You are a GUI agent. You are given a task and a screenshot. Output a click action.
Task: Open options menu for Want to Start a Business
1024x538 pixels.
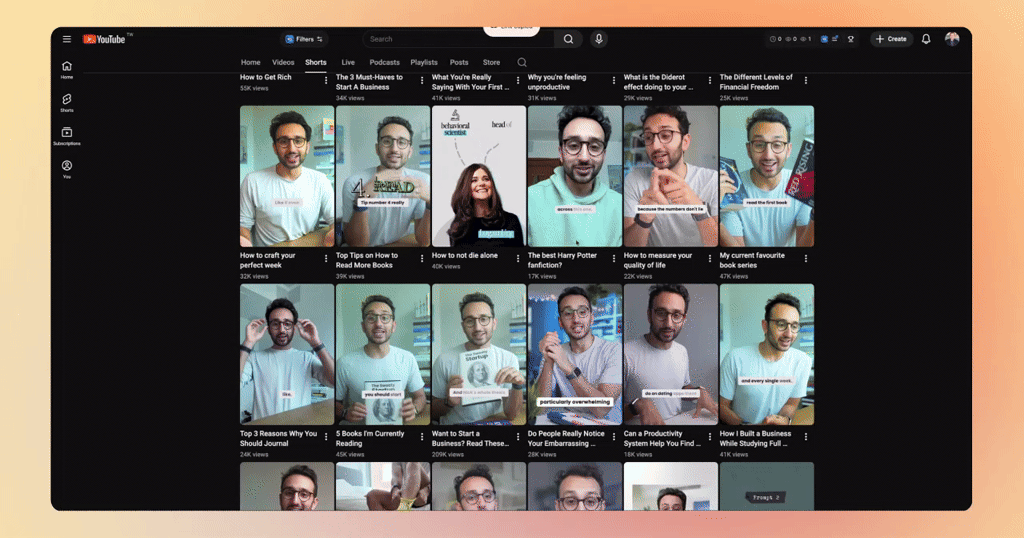click(518, 437)
